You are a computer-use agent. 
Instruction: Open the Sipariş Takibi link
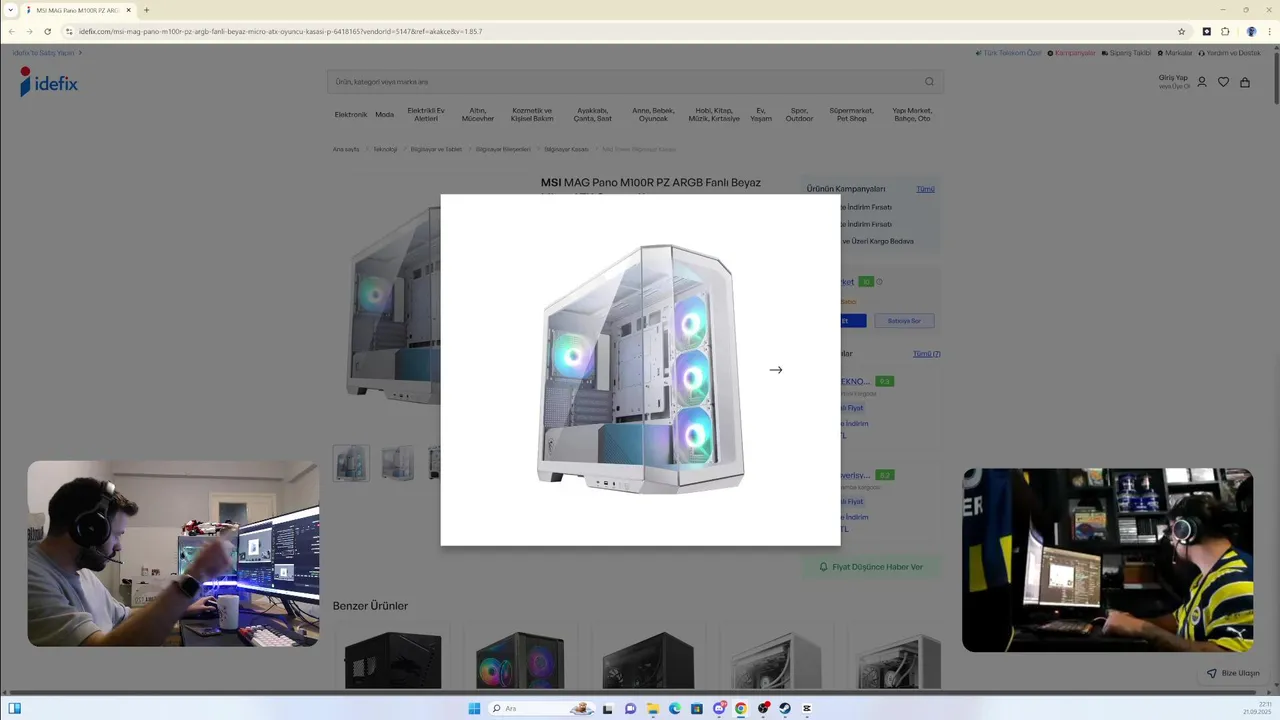1127,53
